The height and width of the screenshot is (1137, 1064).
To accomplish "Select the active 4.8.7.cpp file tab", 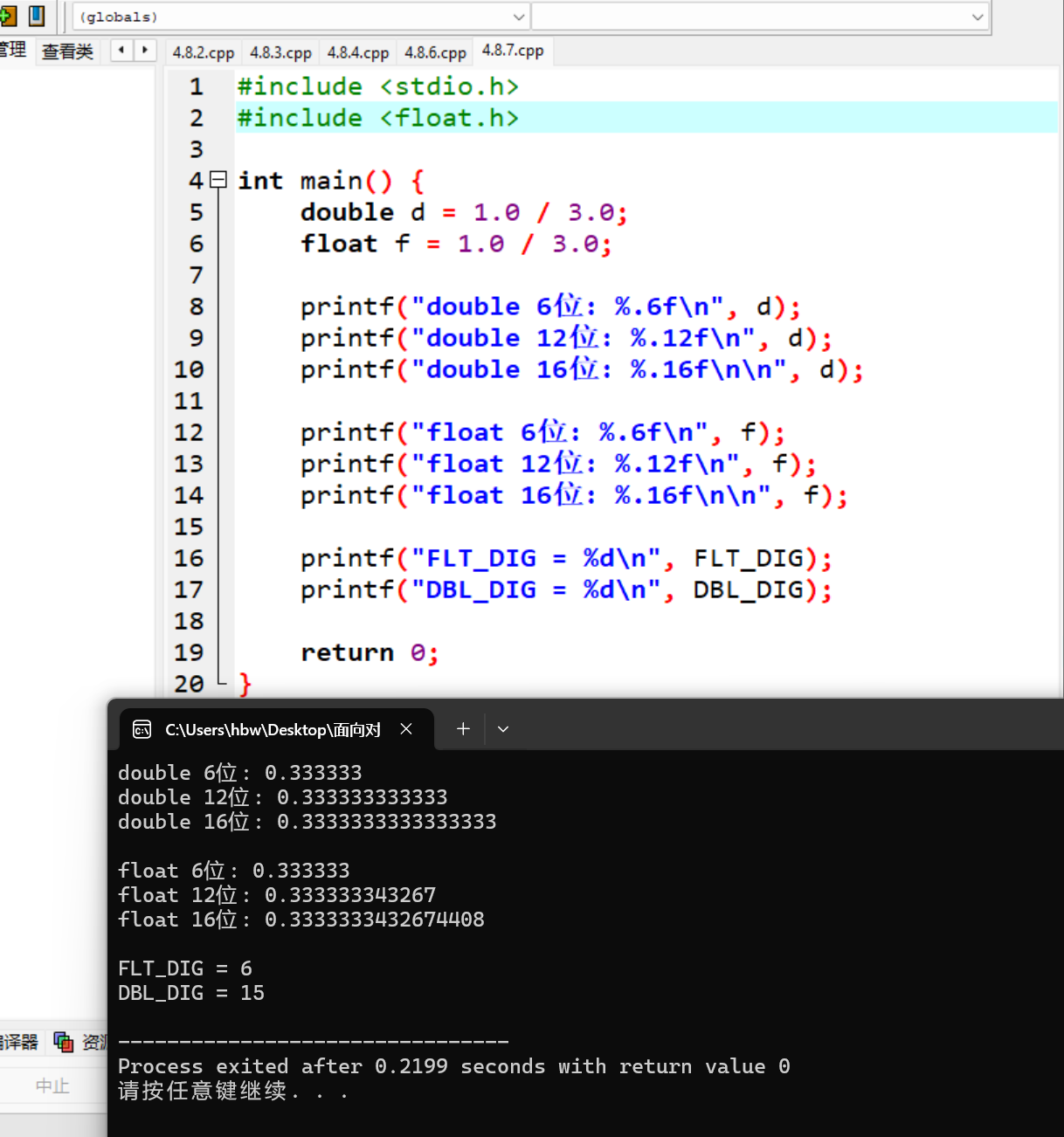I will [x=513, y=51].
